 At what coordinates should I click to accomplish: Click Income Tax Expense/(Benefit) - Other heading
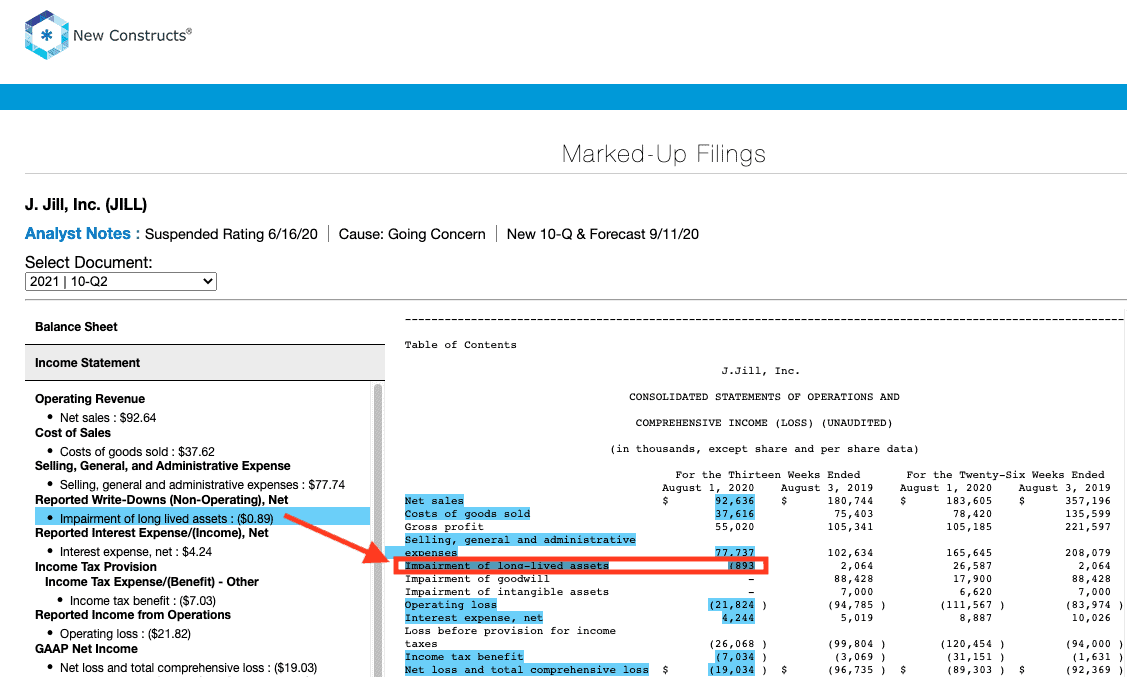pyautogui.click(x=152, y=581)
